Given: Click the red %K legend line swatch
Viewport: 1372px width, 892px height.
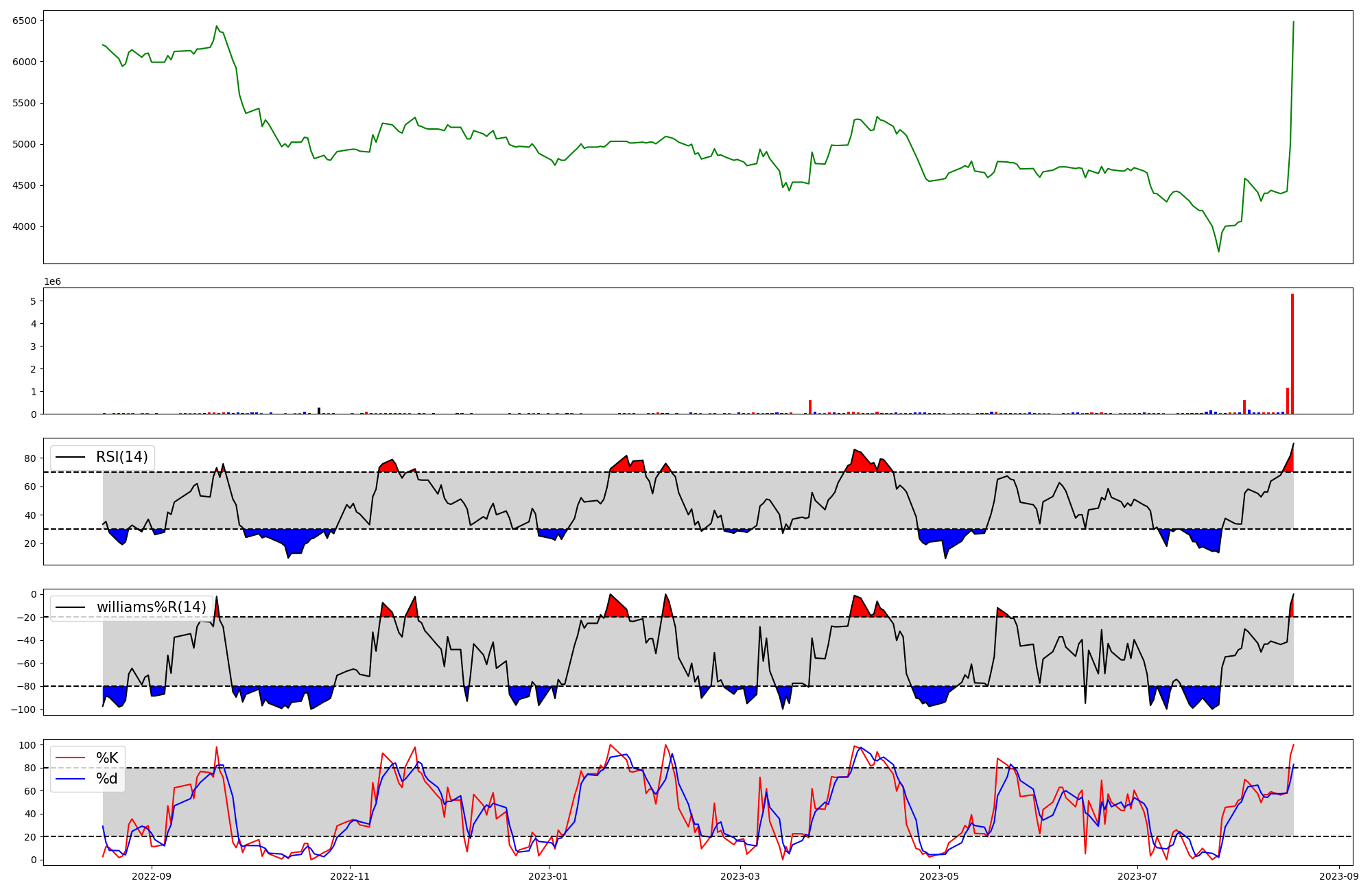Looking at the screenshot, I should tap(70, 758).
